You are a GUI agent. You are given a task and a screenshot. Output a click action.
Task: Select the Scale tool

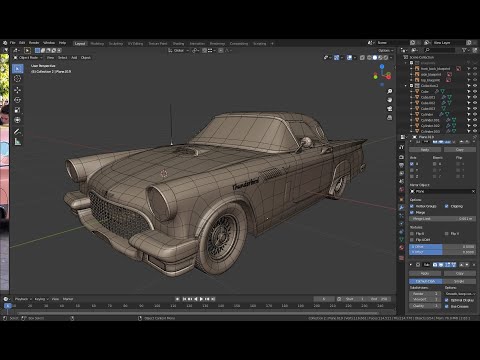(x=18, y=110)
